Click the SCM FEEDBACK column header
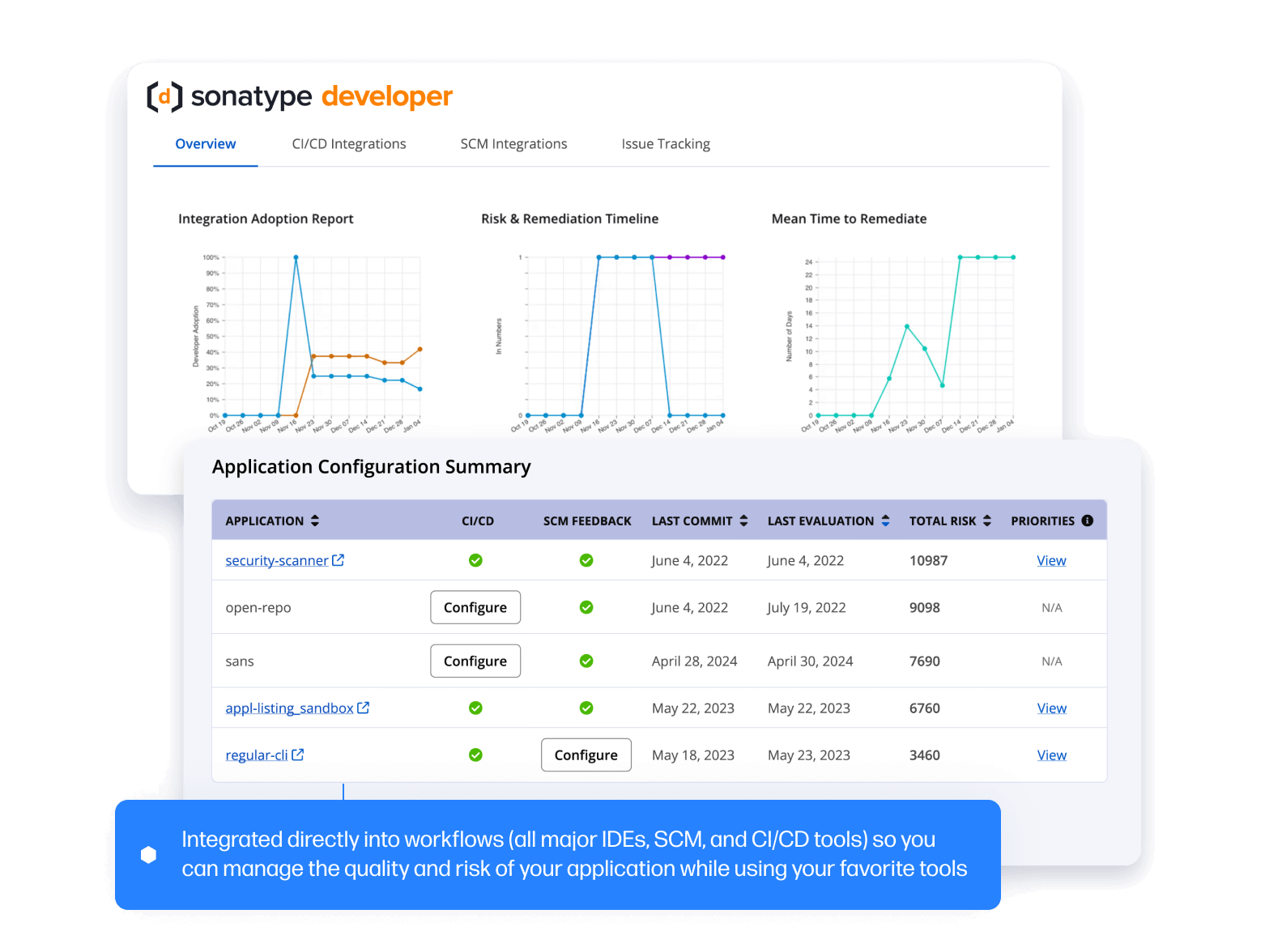Viewport: 1265px width, 952px height. (x=587, y=521)
